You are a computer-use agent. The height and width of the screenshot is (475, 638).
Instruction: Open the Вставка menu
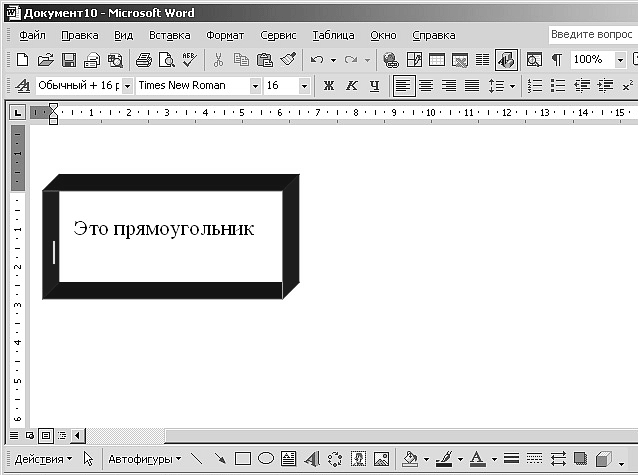pyautogui.click(x=170, y=35)
